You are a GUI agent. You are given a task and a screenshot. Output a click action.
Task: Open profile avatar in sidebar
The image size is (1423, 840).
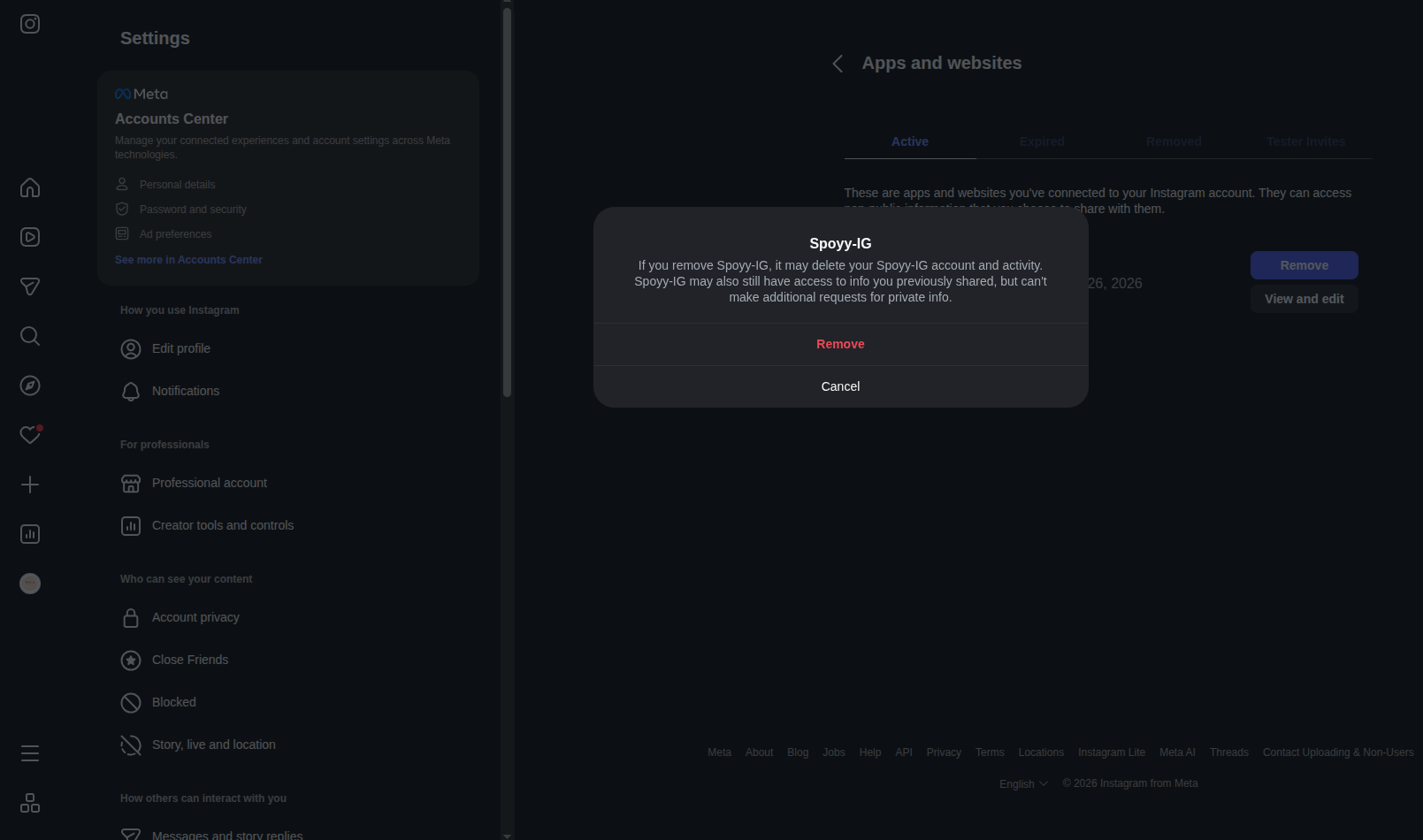pyautogui.click(x=30, y=584)
